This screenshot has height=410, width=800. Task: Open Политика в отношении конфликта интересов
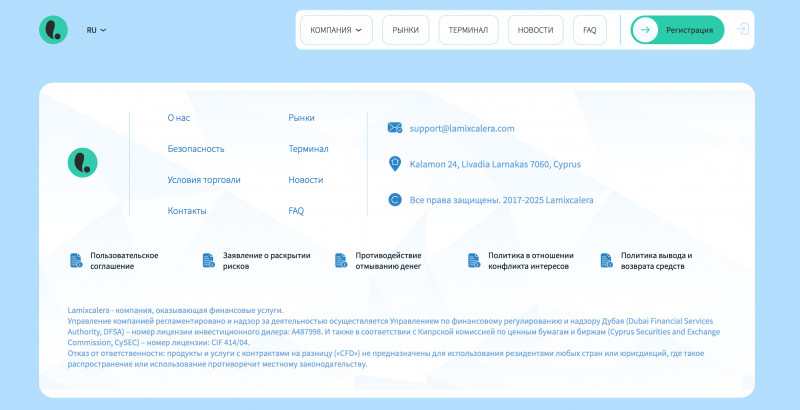tap(531, 261)
